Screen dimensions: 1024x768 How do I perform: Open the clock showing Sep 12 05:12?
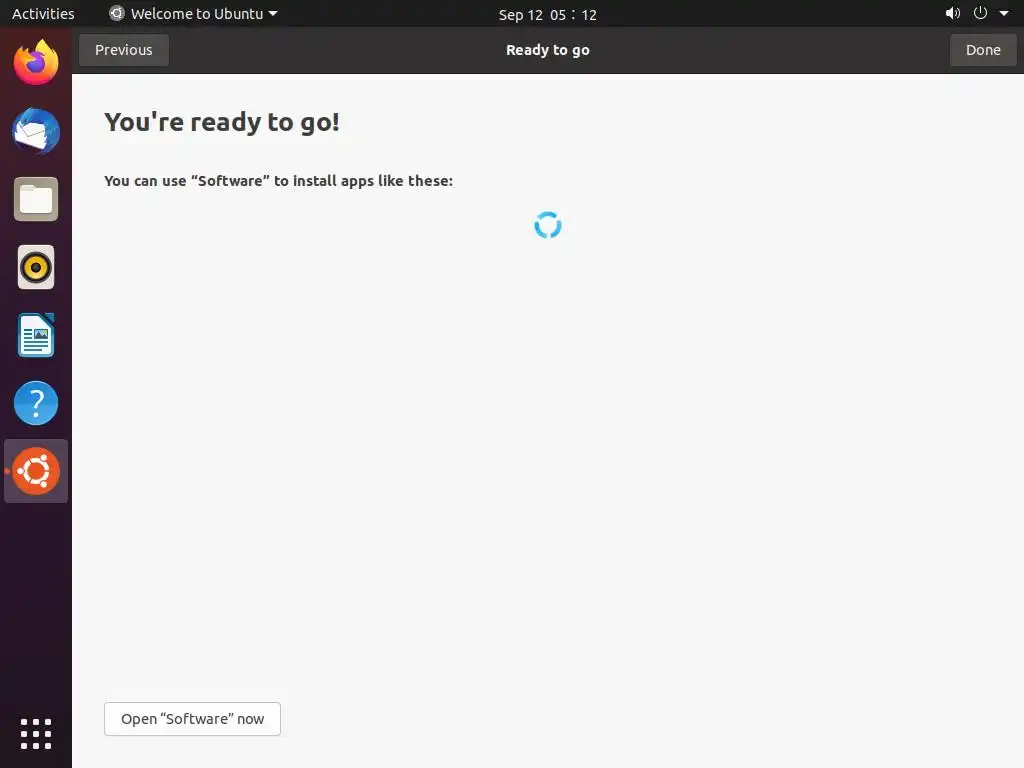tap(547, 14)
